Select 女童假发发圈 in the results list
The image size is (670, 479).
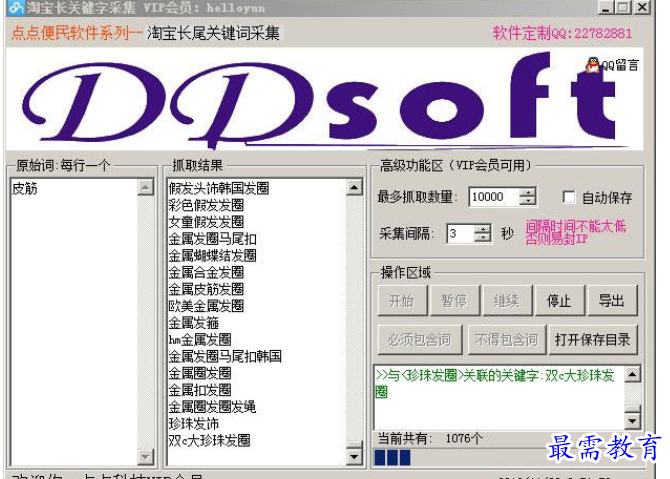(206, 222)
